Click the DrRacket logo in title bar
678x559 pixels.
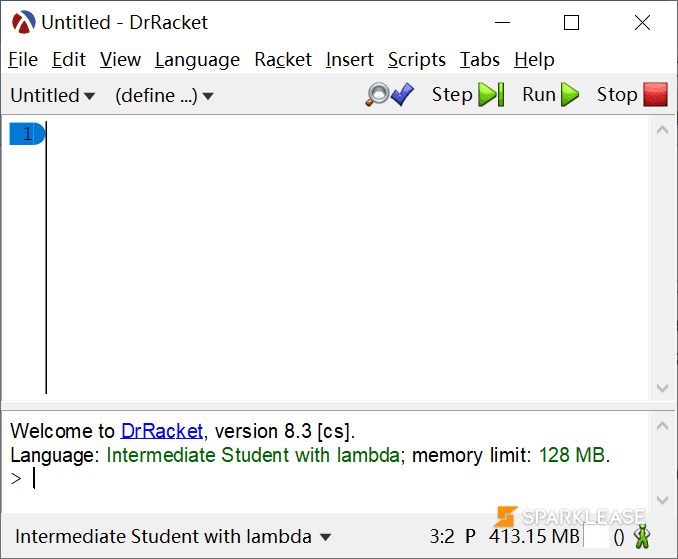click(x=23, y=22)
